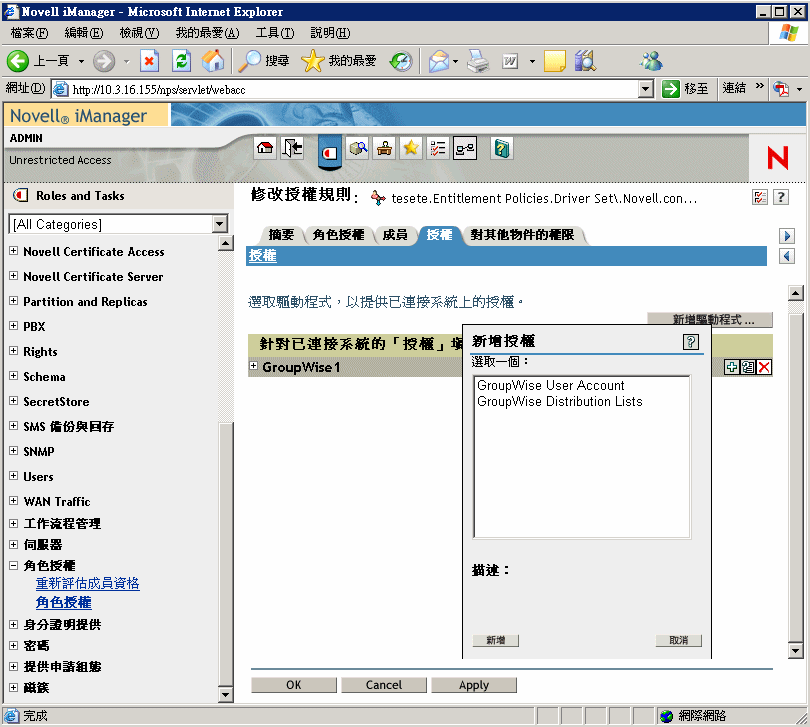Image resolution: width=810 pixels, height=727 pixels.
Task: Open the 我的最愛(A) menu
Action: [x=208, y=33]
